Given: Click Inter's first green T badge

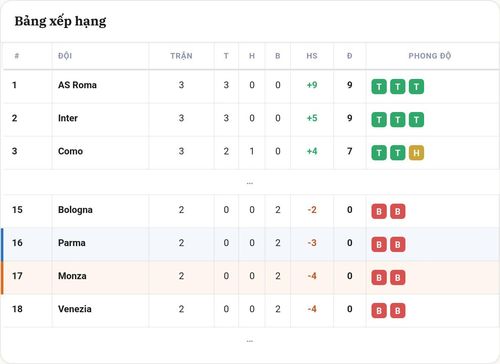Looking at the screenshot, I should pyautogui.click(x=379, y=120).
